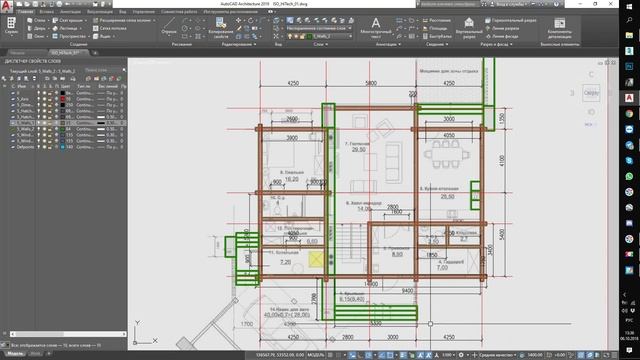Switch to the Вид ribbon tab
Viewport: 640px width, 360px height.
click(122, 12)
